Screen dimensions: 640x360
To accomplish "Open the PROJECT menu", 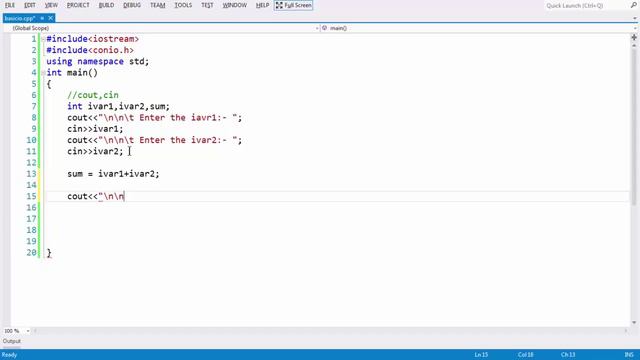I will [78, 5].
